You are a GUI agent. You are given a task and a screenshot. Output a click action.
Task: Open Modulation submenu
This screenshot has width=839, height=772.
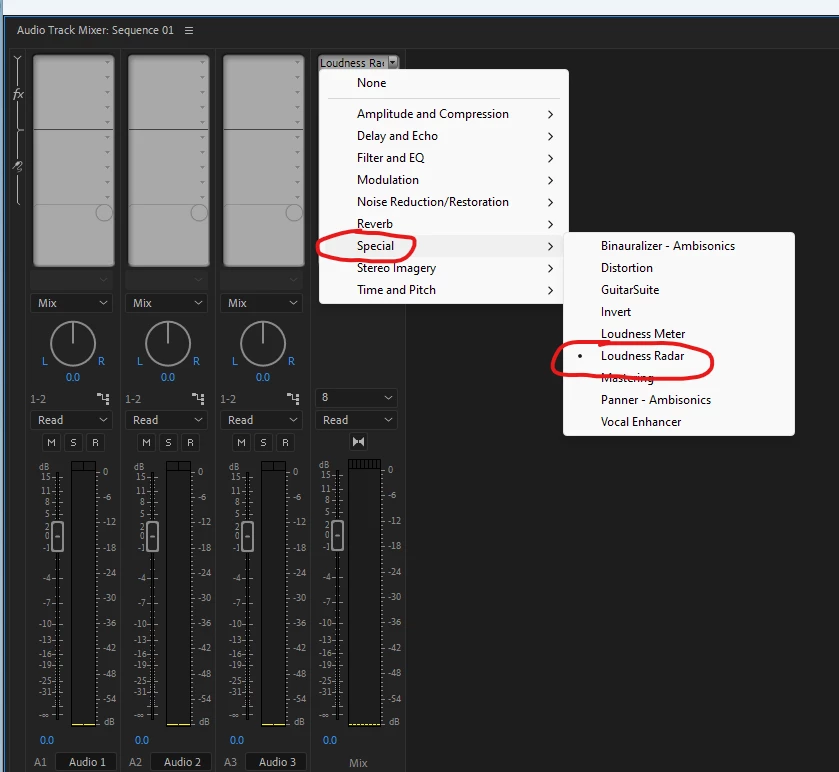(444, 180)
